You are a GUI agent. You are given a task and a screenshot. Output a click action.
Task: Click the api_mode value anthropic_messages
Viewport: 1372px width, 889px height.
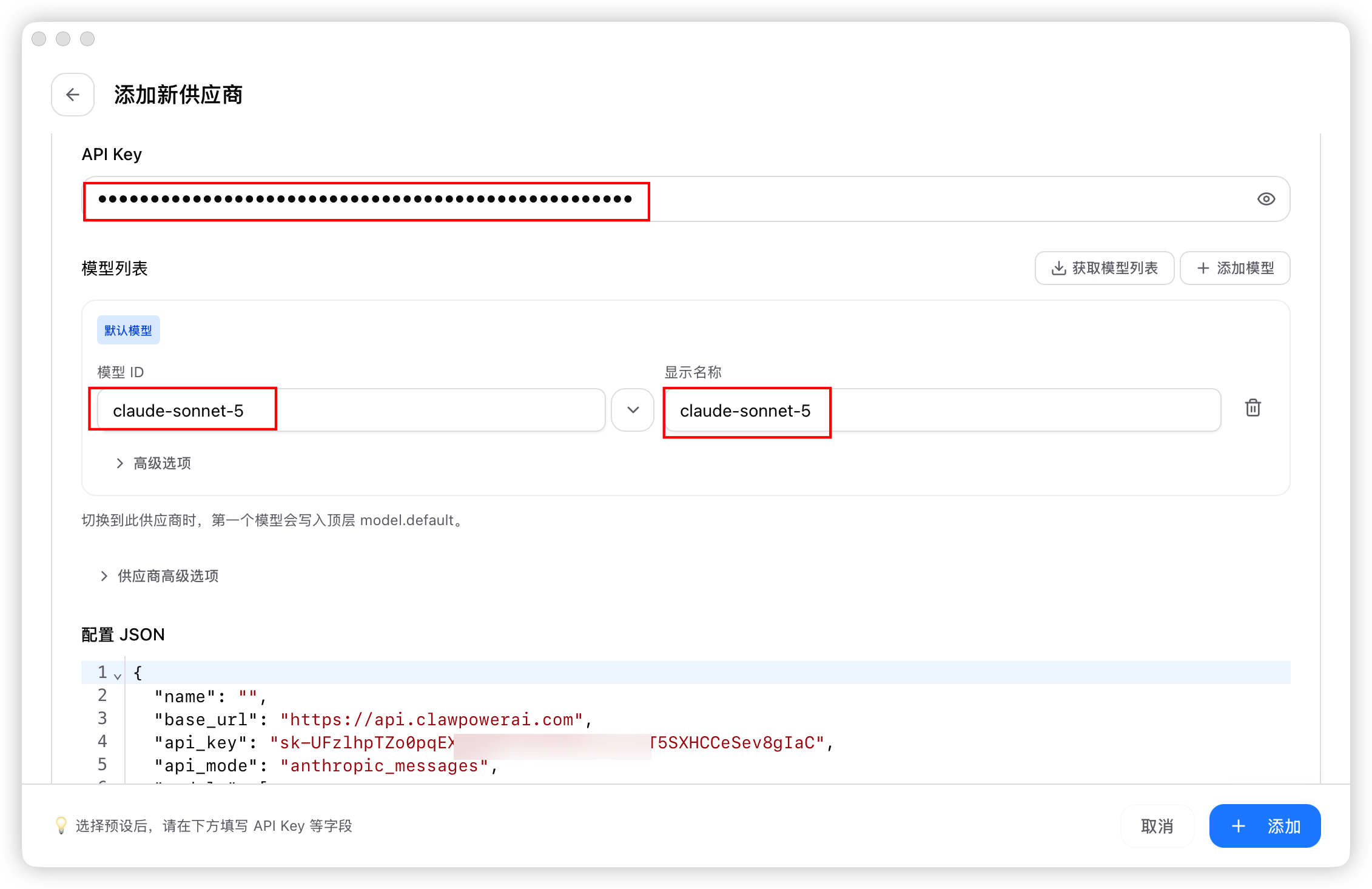[384, 766]
